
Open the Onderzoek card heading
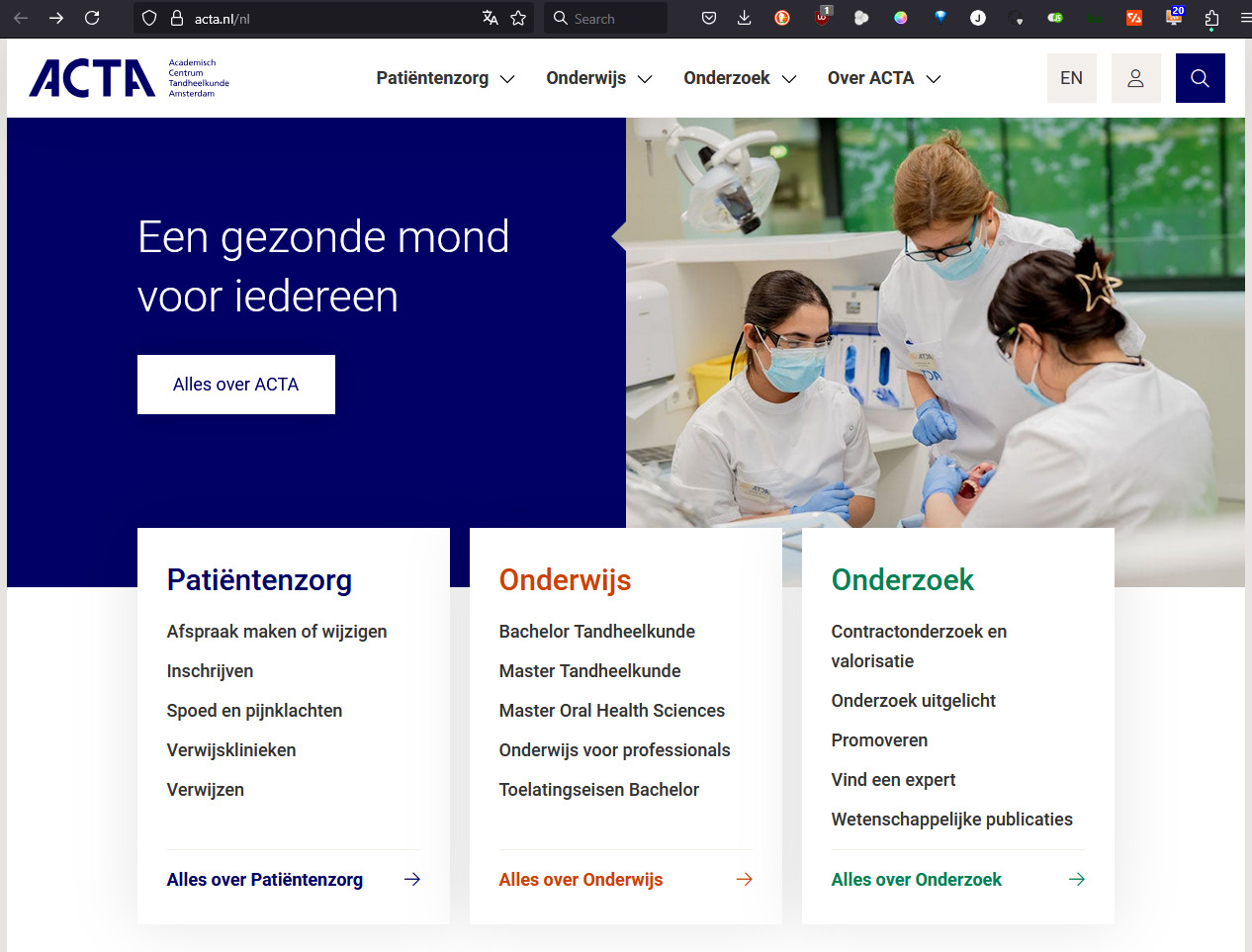[x=903, y=580]
